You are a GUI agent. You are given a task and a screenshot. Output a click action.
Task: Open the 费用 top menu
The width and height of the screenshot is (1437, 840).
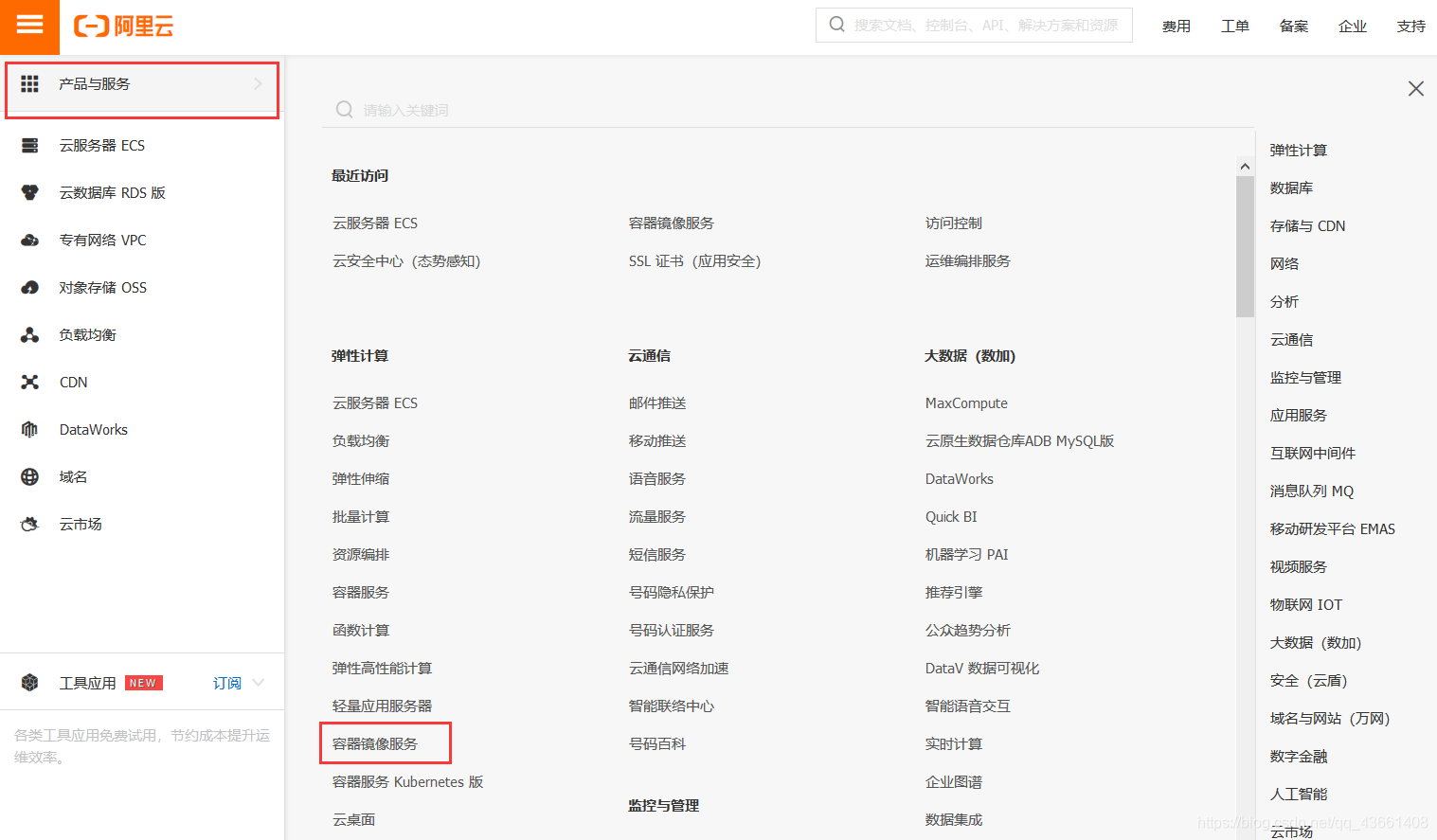tap(1177, 26)
